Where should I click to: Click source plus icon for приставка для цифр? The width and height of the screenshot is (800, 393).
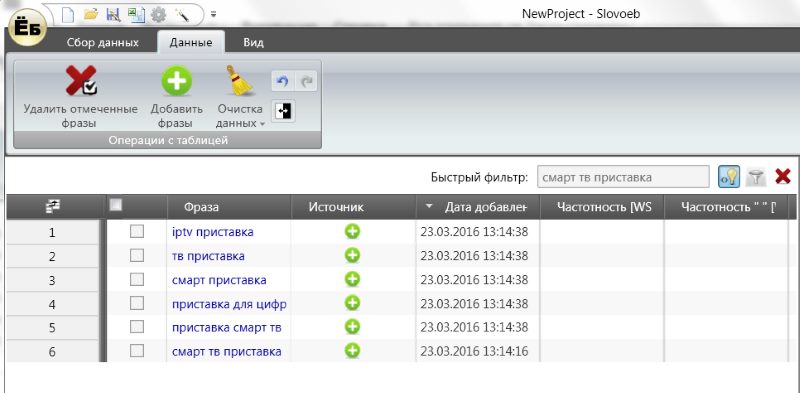[352, 303]
